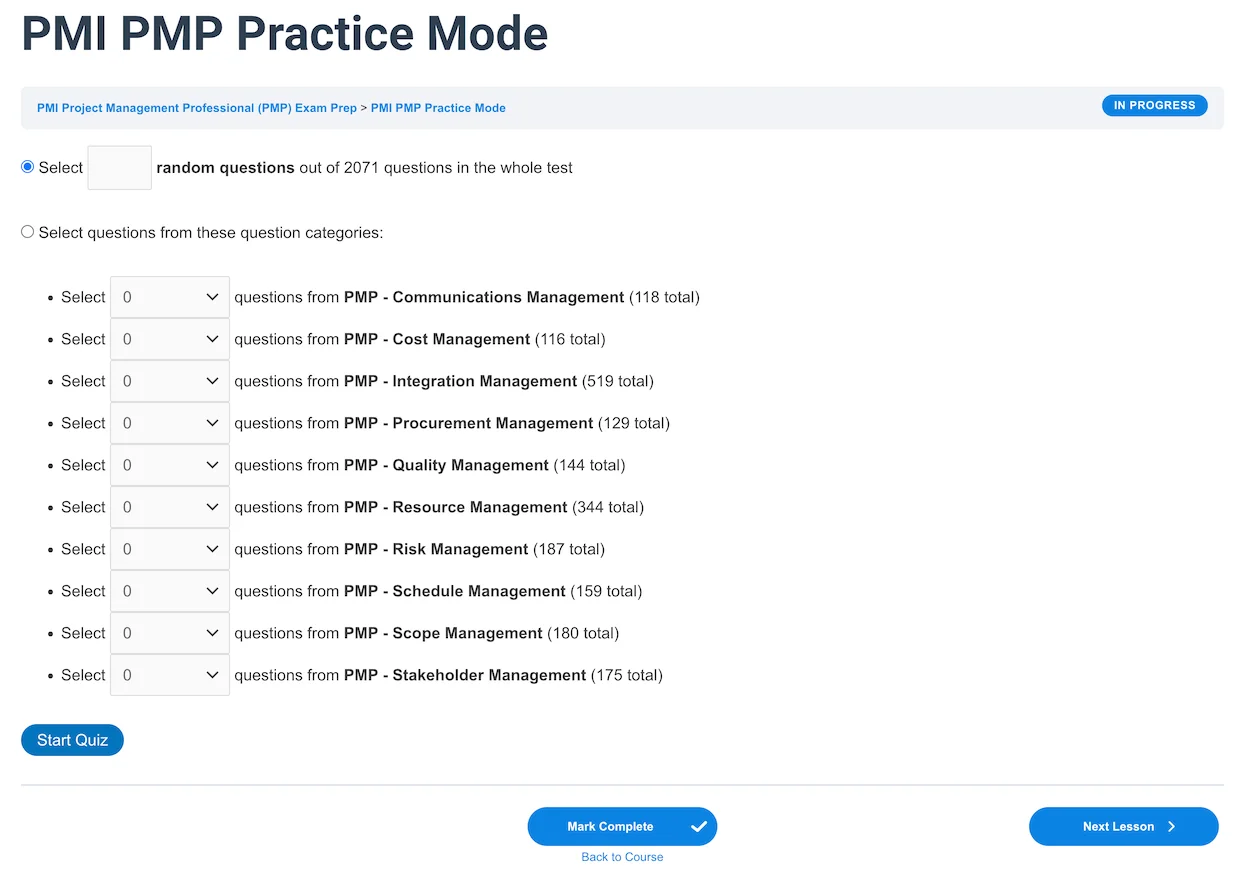Open the Communications Management question count dropdown
Image resolution: width=1248 pixels, height=887 pixels.
(170, 297)
